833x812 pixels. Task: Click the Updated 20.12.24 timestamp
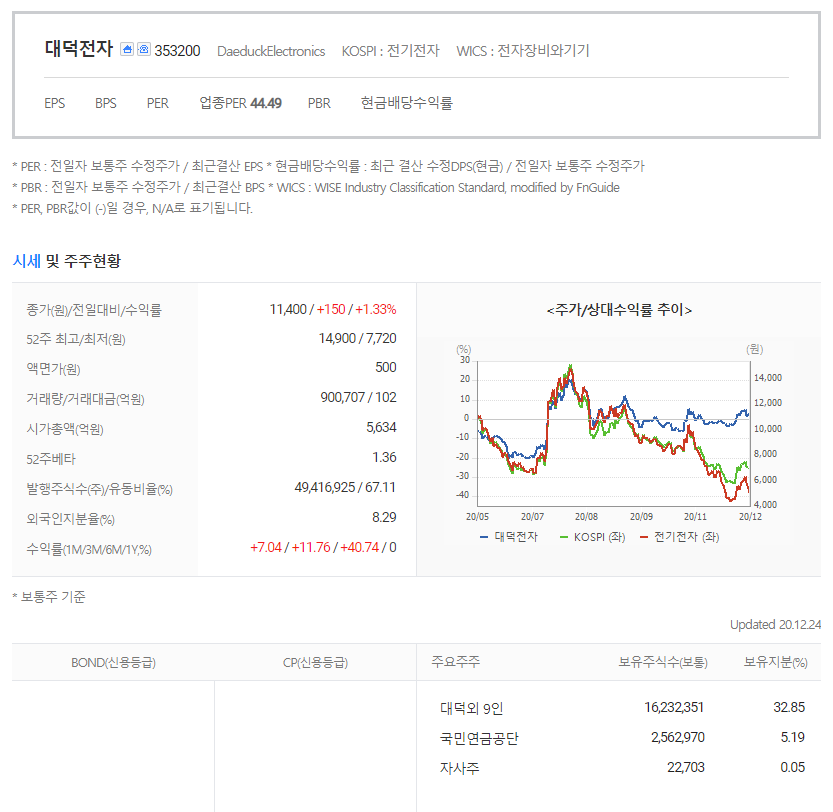click(x=775, y=625)
